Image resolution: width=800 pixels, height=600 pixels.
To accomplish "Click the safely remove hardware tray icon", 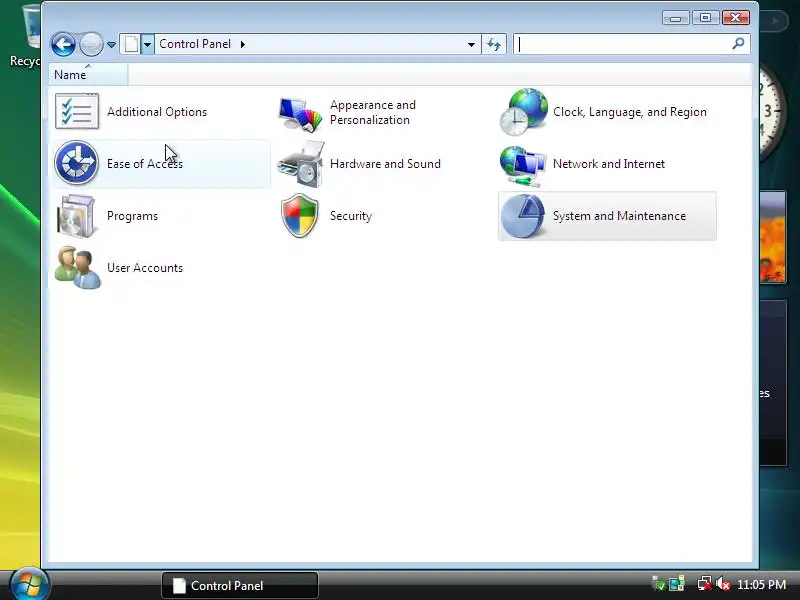I will click(658, 584).
